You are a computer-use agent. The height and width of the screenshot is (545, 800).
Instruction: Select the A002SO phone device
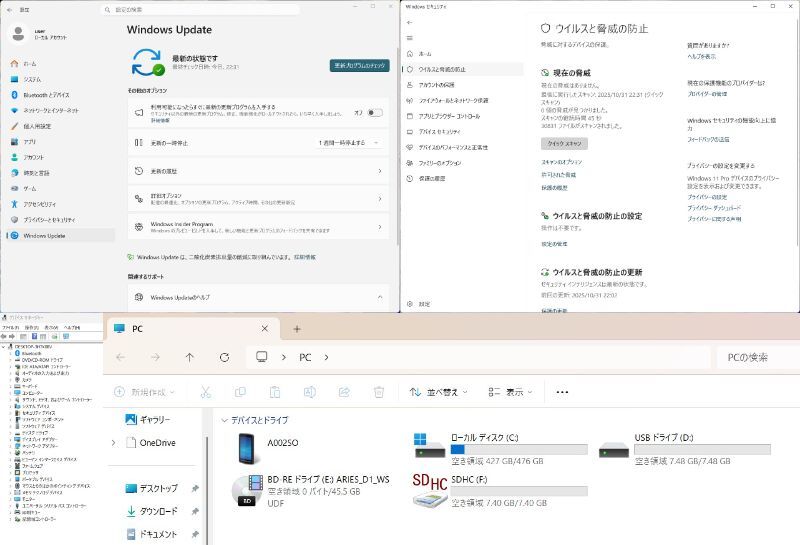268,448
